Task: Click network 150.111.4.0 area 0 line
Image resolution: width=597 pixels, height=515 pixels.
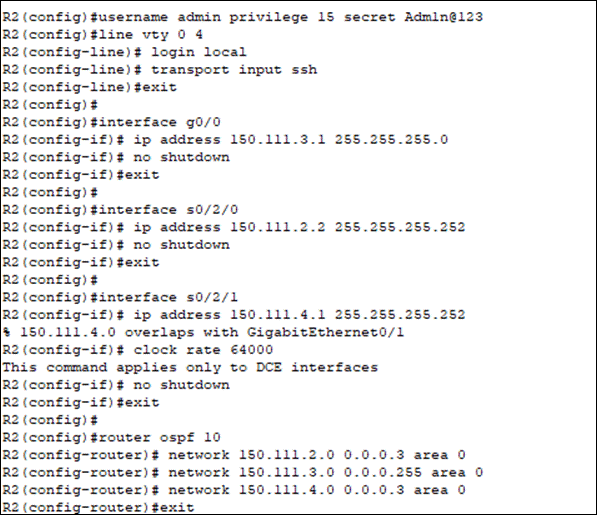Action: 234,490
